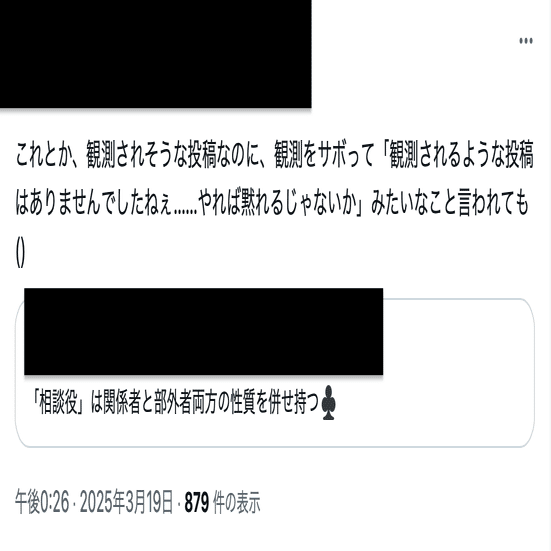Open the redacted author profile header

click(155, 54)
